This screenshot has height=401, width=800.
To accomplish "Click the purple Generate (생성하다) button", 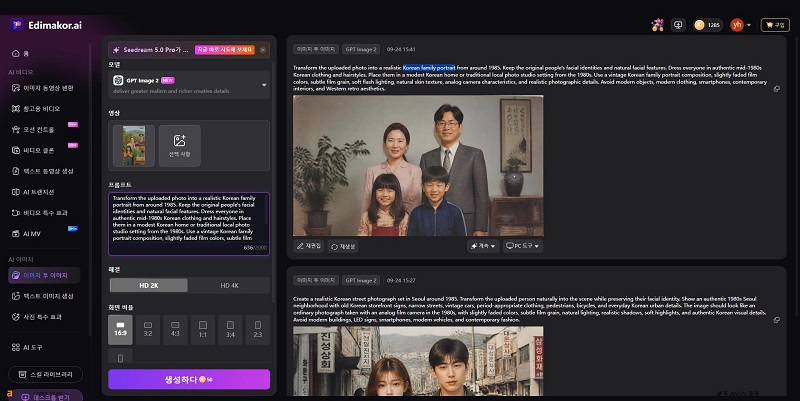I will pos(189,379).
